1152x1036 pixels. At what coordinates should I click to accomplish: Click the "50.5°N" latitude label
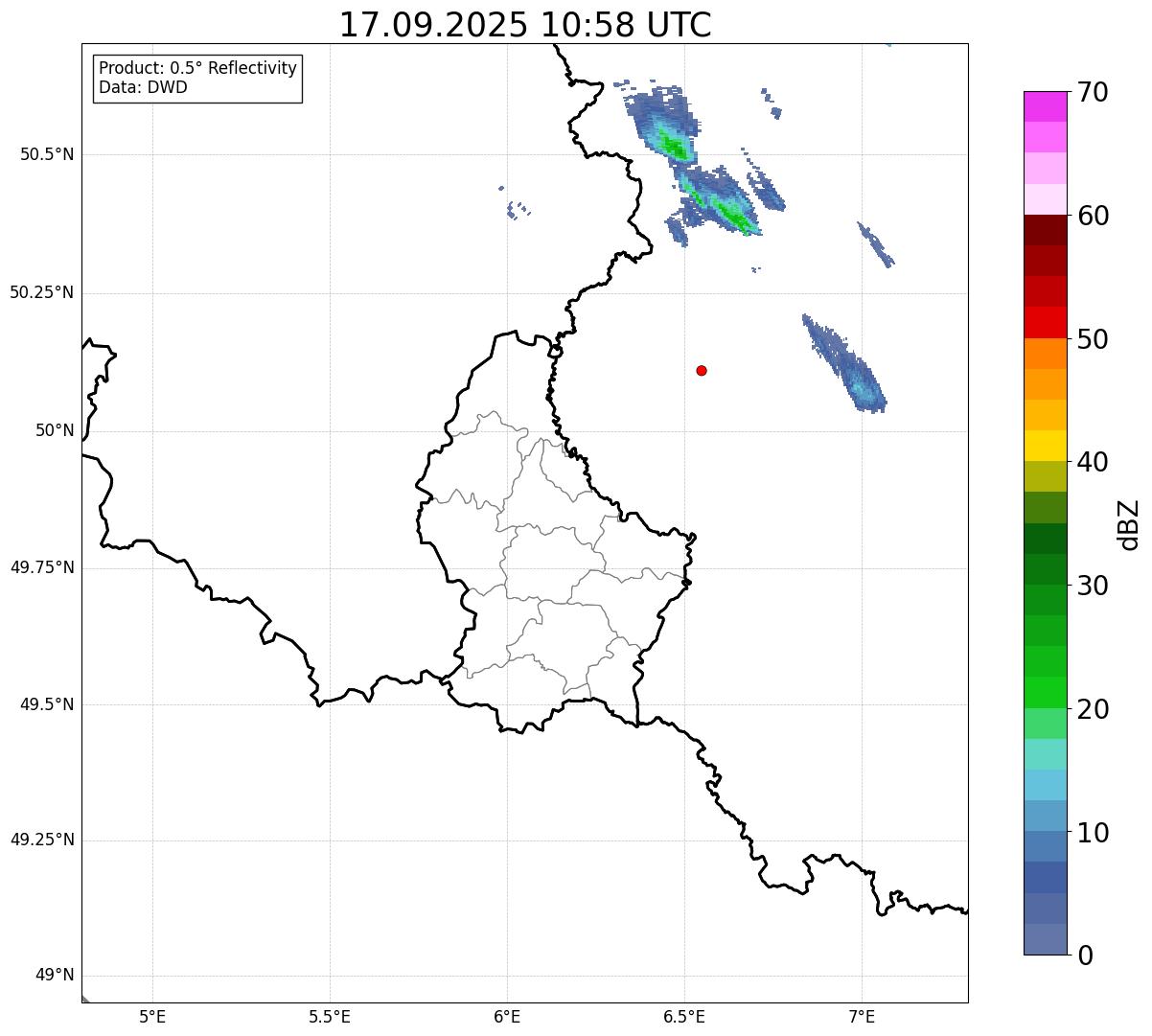point(47,154)
